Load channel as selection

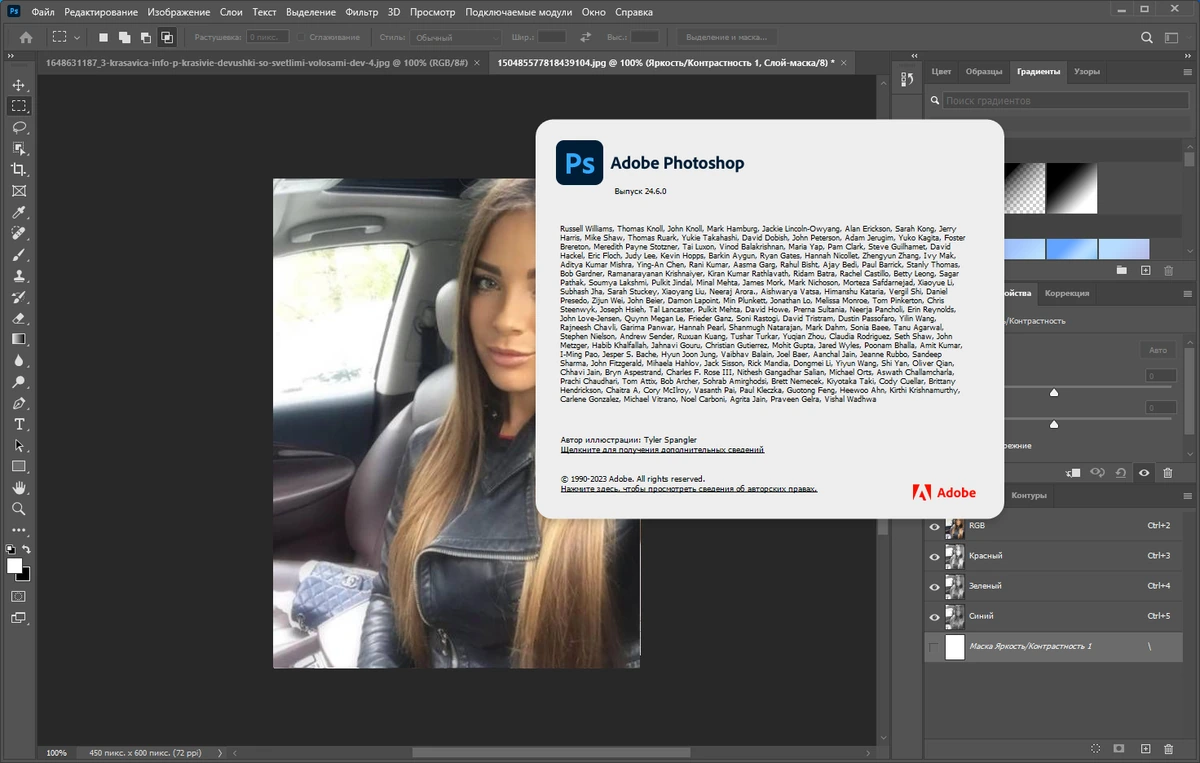[1097, 748]
